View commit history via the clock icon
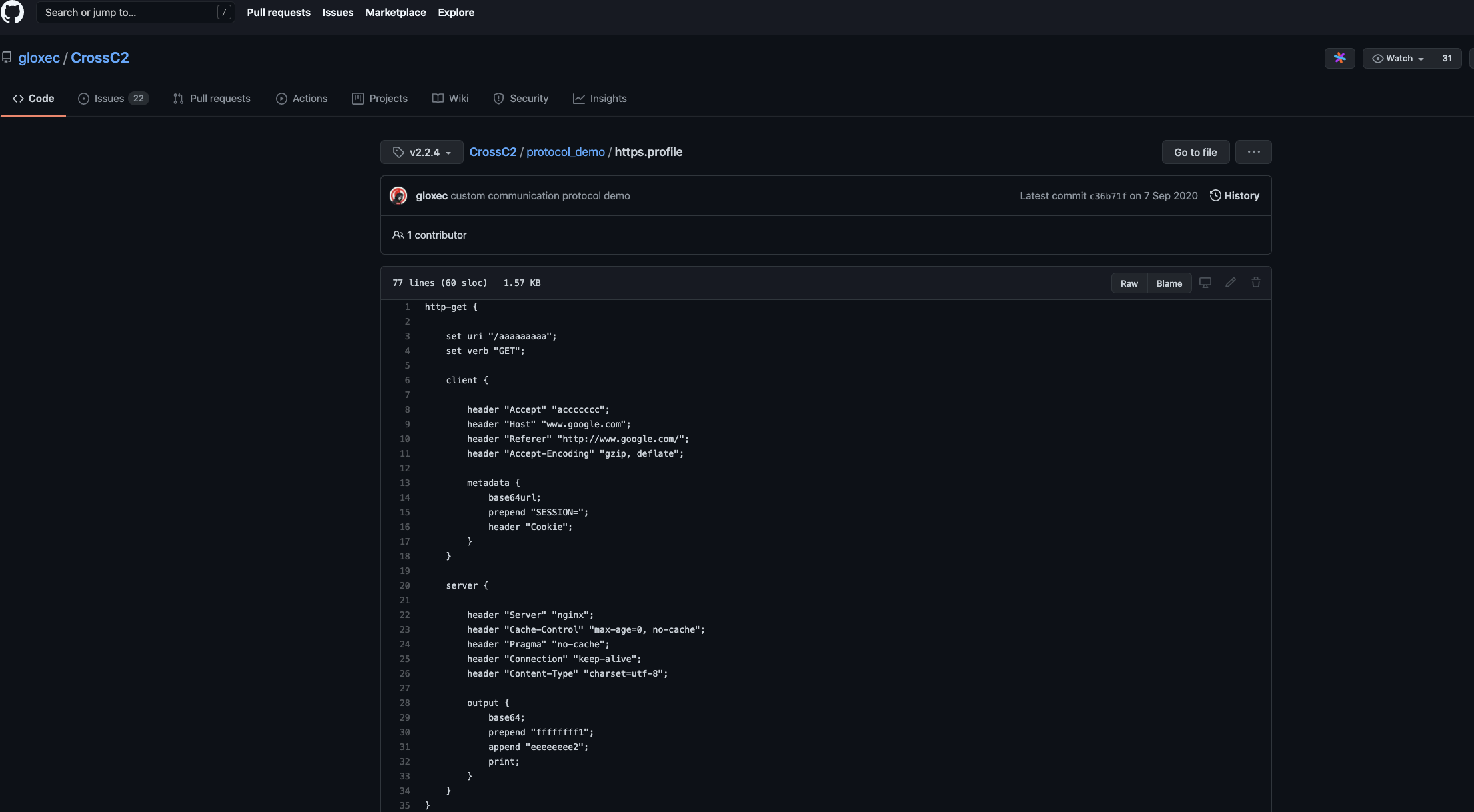The height and width of the screenshot is (812, 1474). pos(1215,195)
